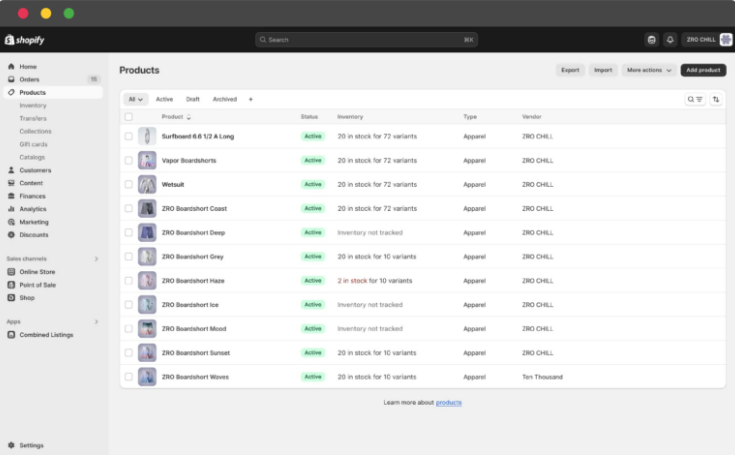
Task: Click the Wetsuit product thumbnail
Action: (x=147, y=184)
